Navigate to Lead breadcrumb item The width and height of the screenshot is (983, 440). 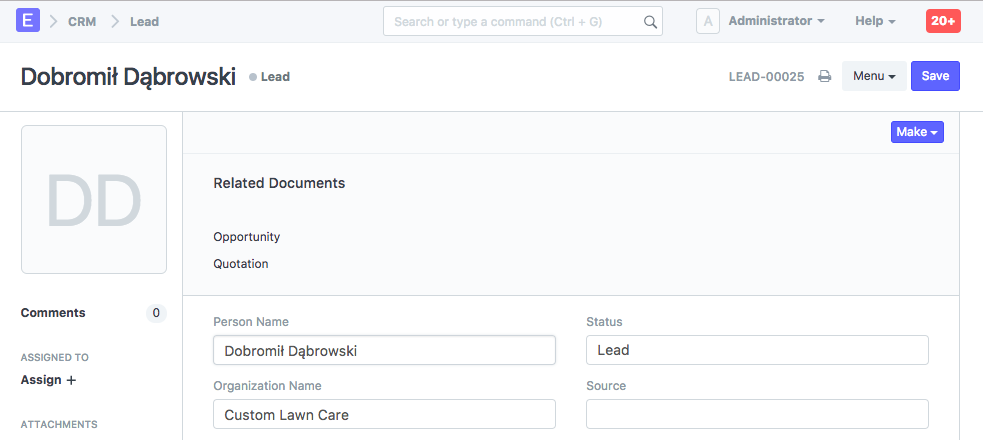144,21
